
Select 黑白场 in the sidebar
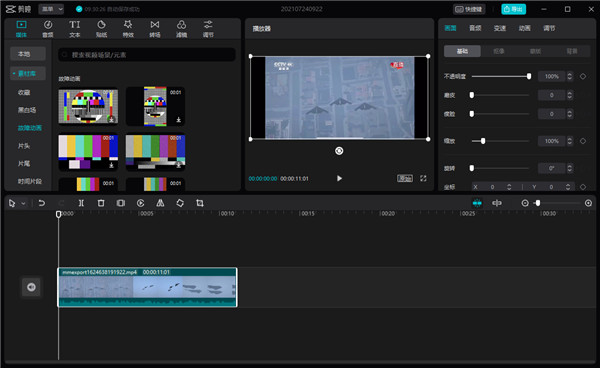pos(27,110)
